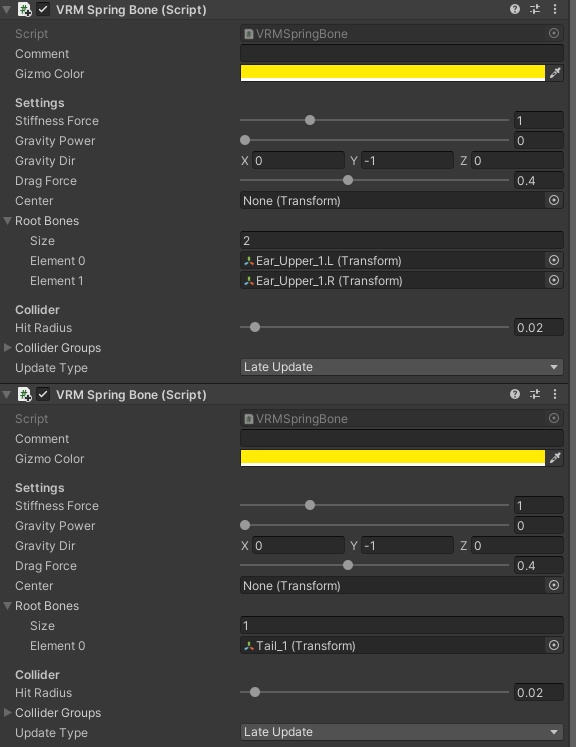Open object picker for Ear_Upper_1.L element
Image resolution: width=576 pixels, height=747 pixels.
coord(554,260)
